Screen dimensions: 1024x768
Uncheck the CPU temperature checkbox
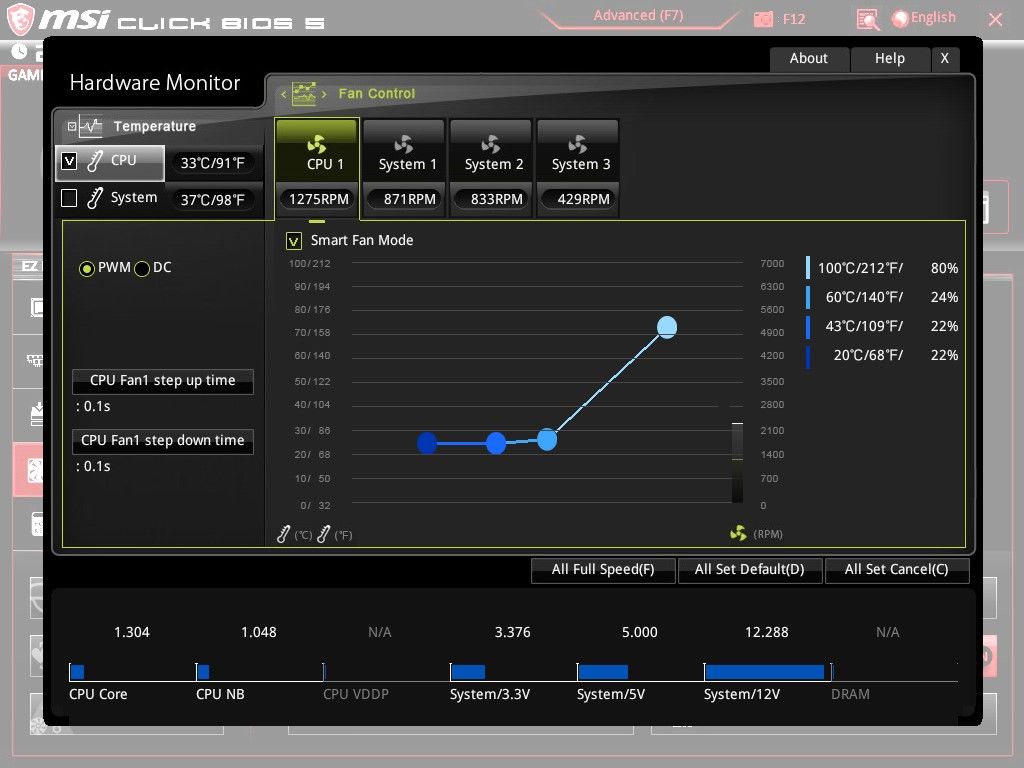[69, 161]
